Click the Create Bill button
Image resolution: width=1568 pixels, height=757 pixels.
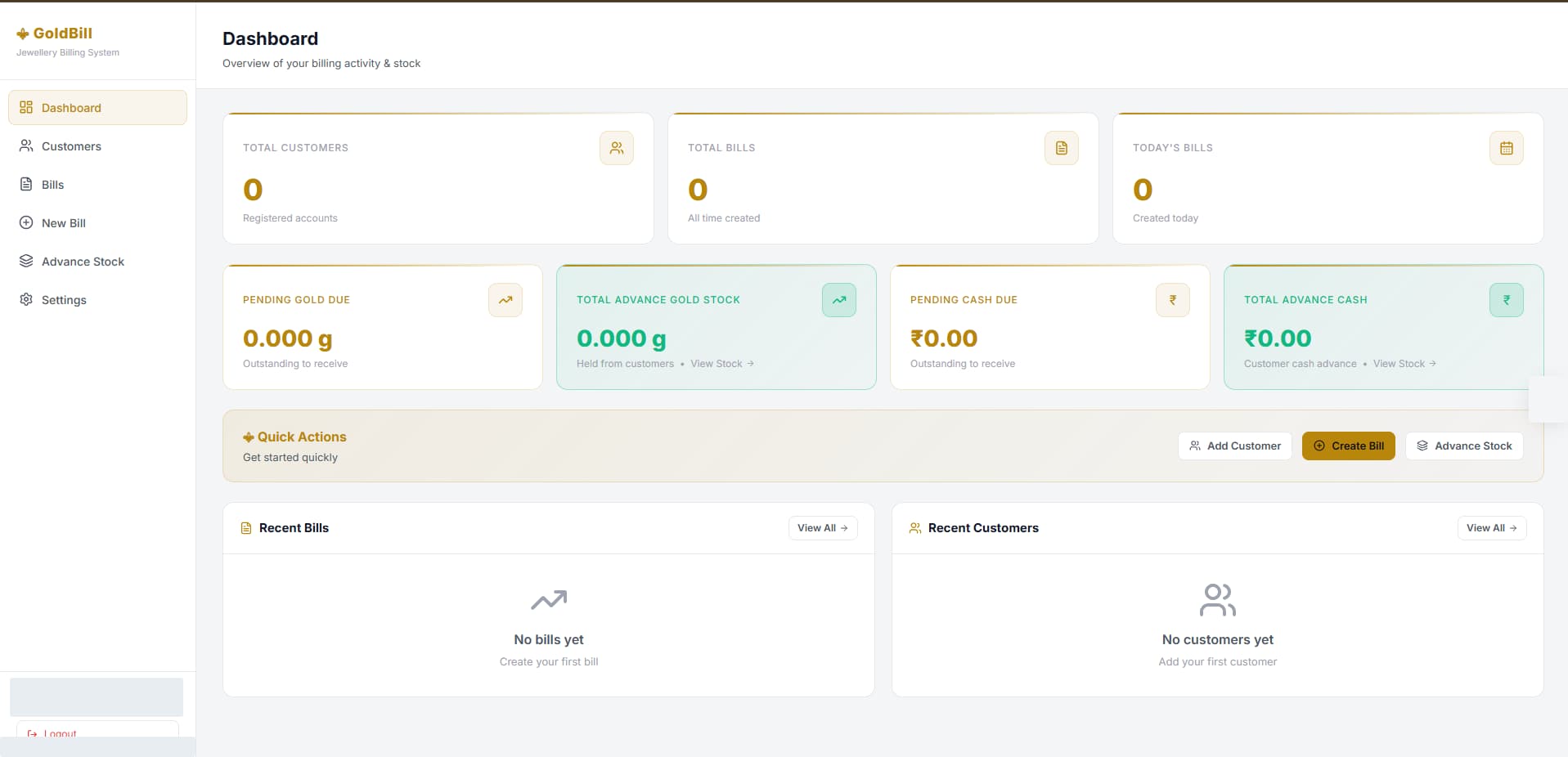coord(1349,446)
